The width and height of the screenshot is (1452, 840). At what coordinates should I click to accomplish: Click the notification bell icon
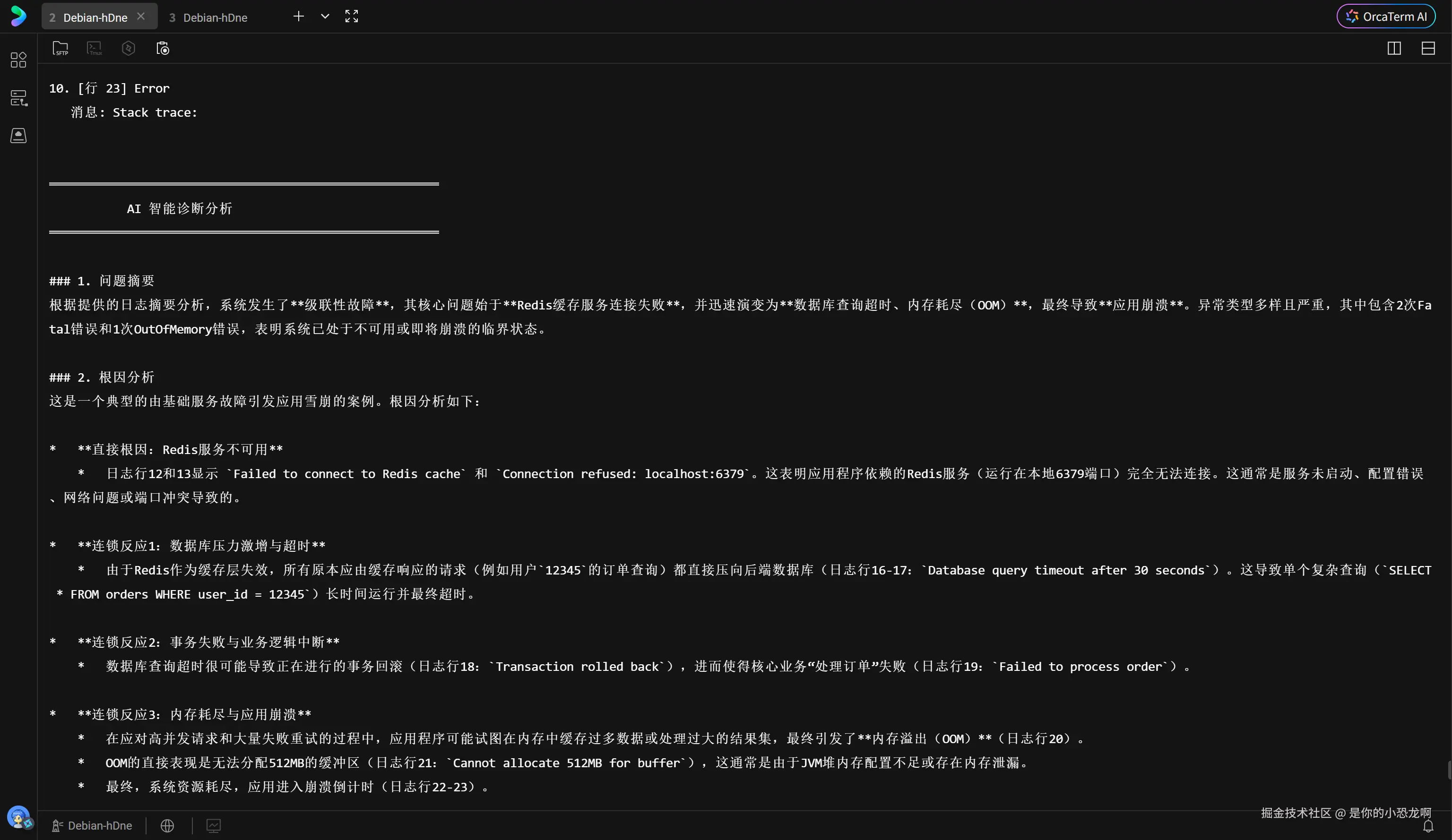pos(1428,826)
